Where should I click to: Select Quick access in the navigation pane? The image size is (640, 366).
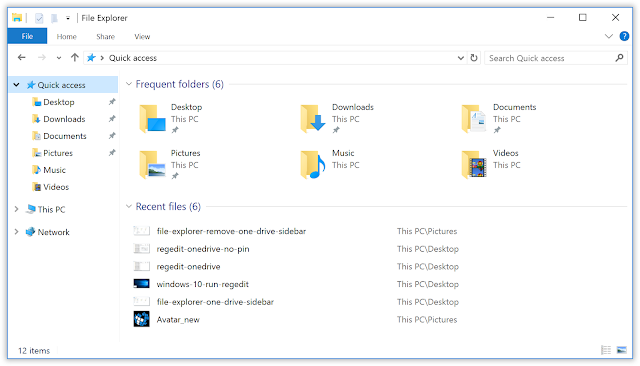(x=61, y=85)
